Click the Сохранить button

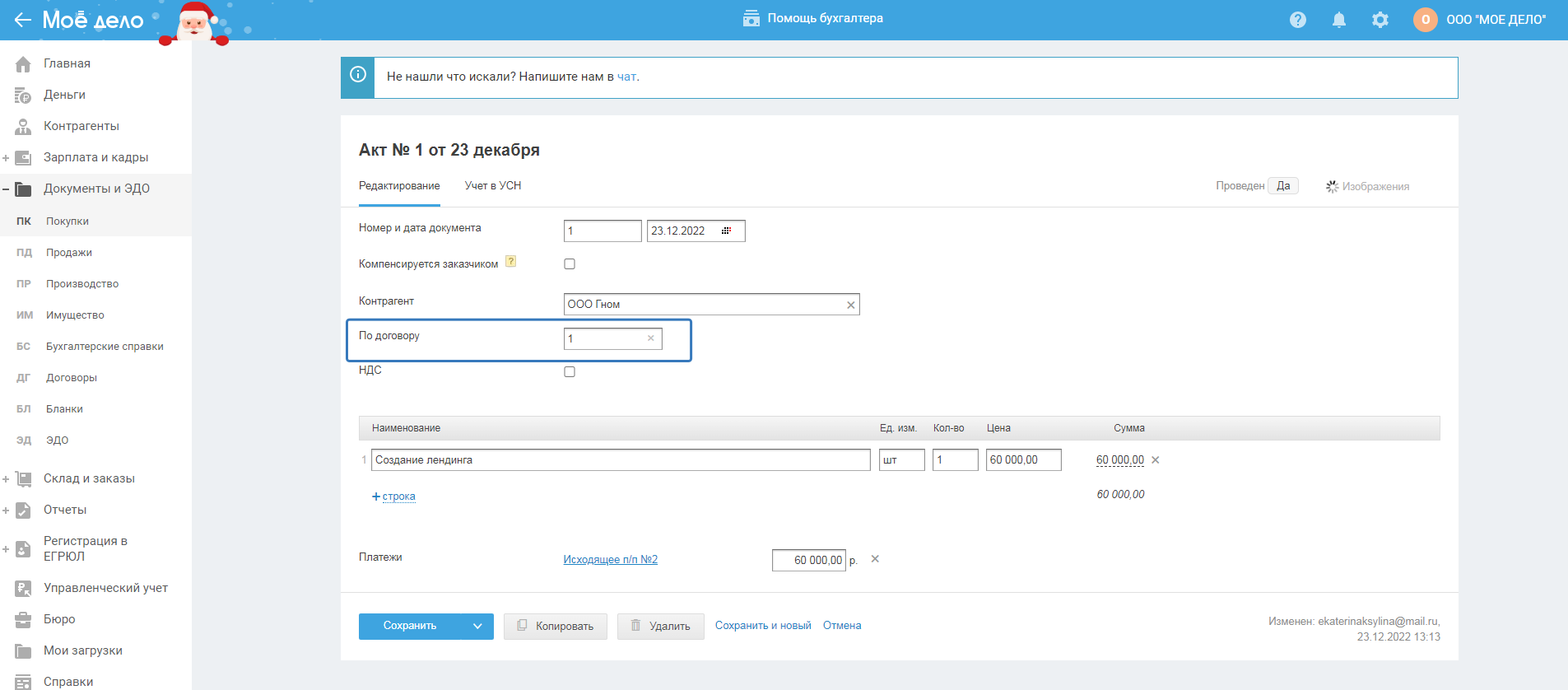[x=410, y=626]
